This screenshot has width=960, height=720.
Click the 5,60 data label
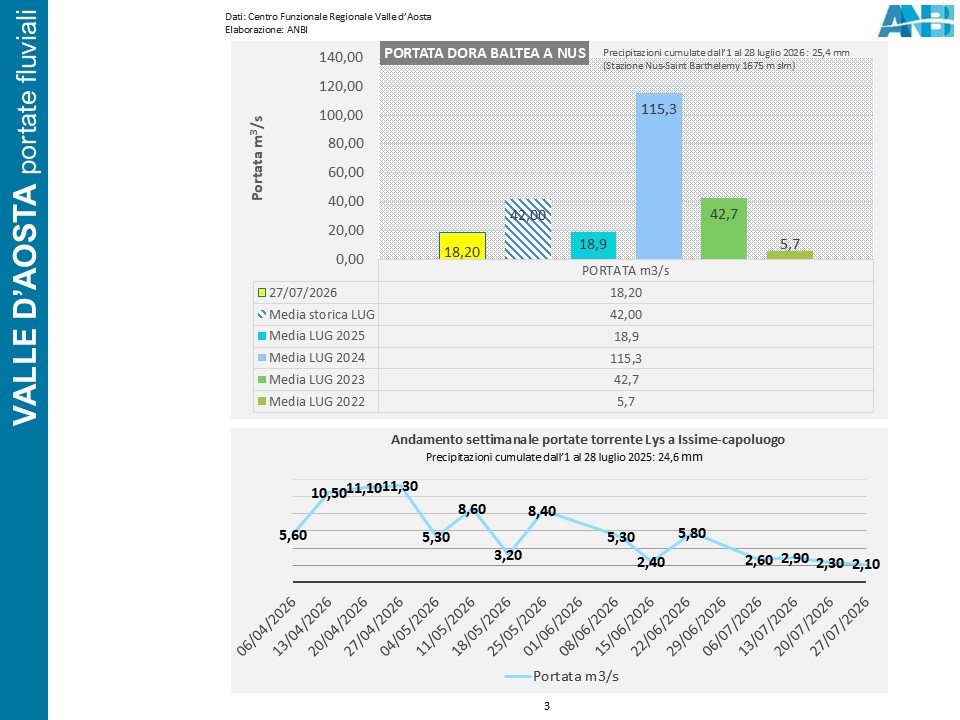[x=293, y=535]
